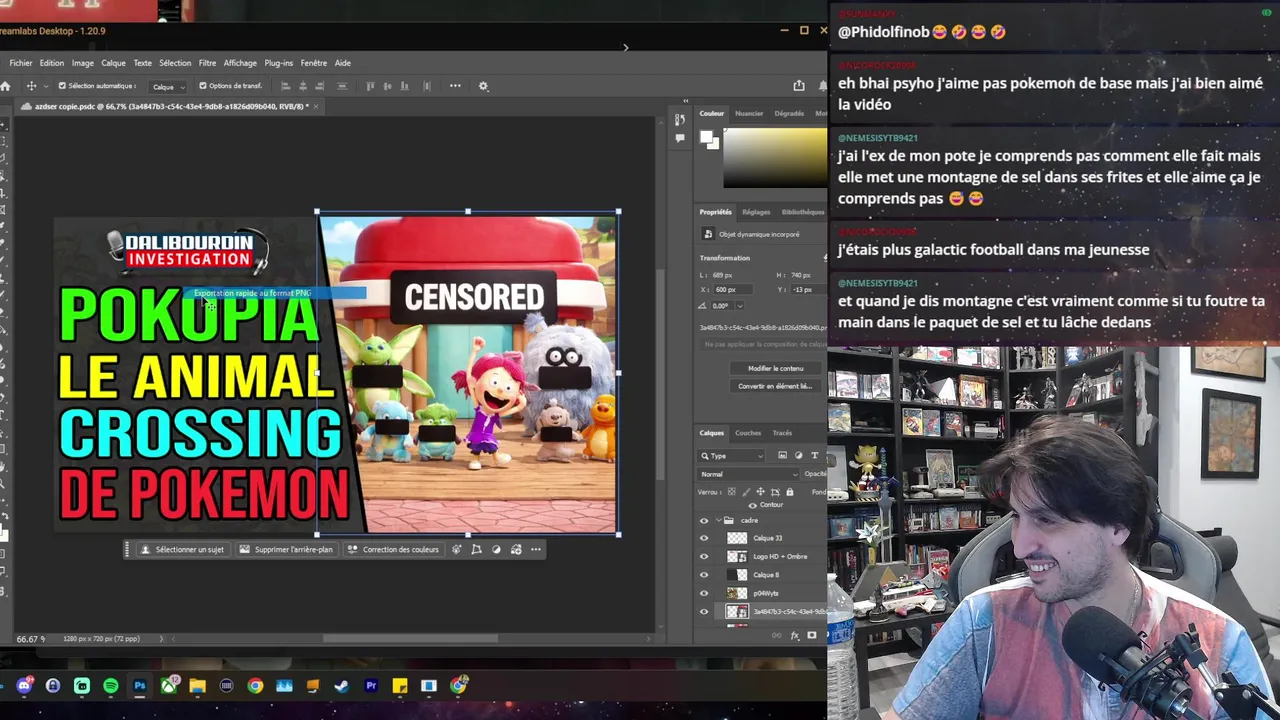Image resolution: width=1280 pixels, height=720 pixels.
Task: Filter layers by type T icon
Action: point(814,455)
